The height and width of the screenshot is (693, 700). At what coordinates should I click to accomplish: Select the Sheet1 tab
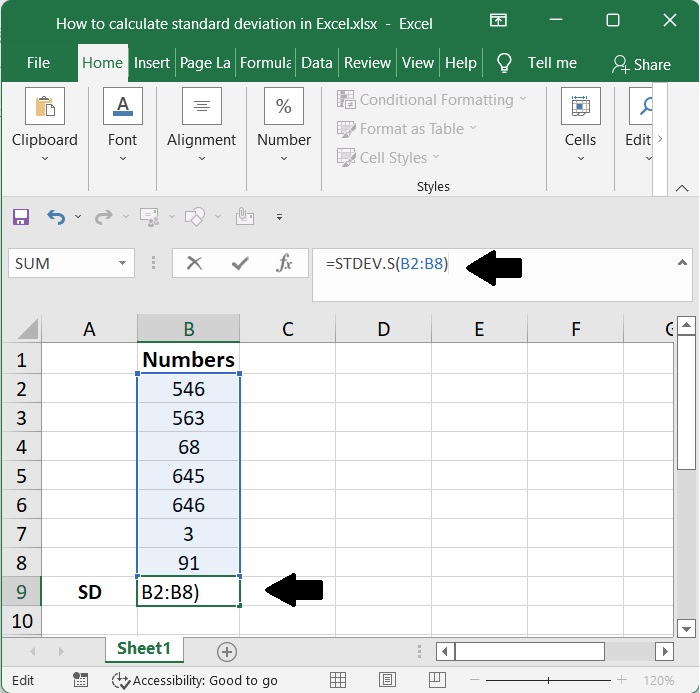coord(144,648)
